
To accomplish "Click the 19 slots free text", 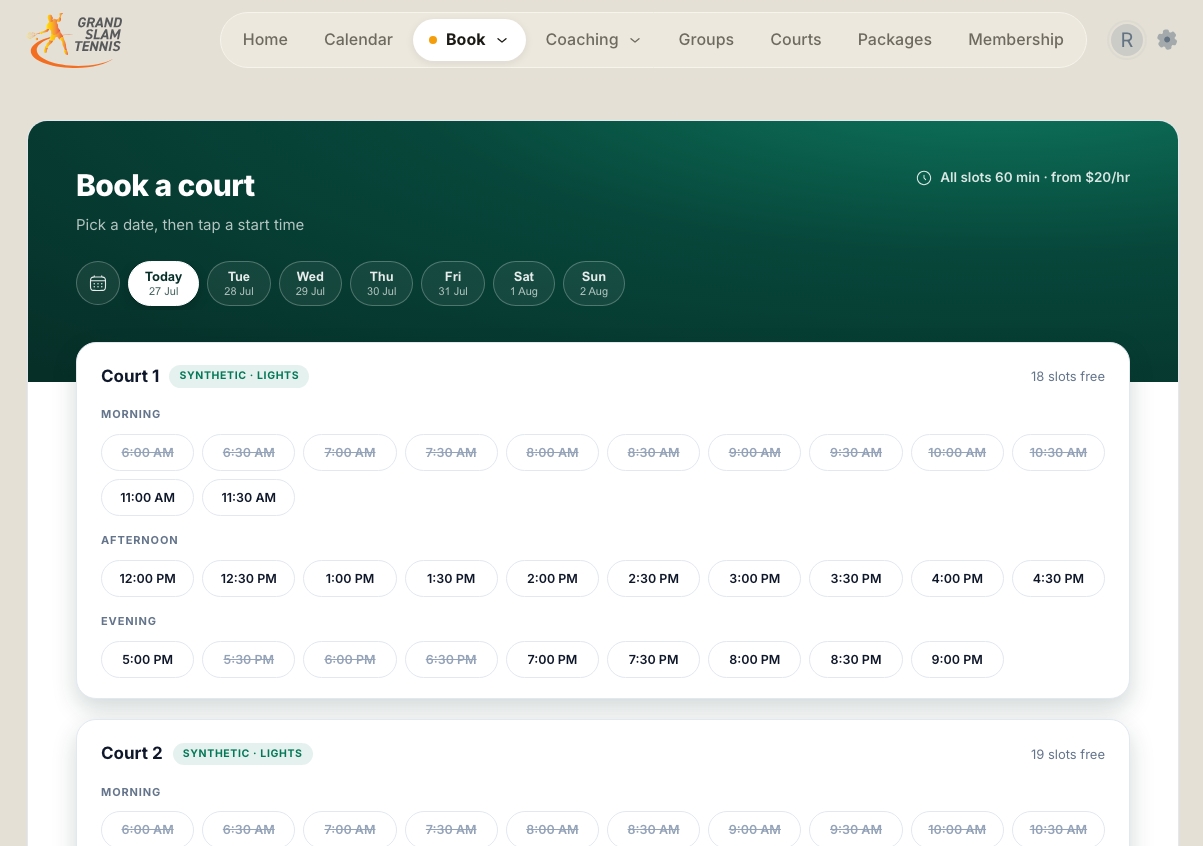I will tap(1068, 754).
